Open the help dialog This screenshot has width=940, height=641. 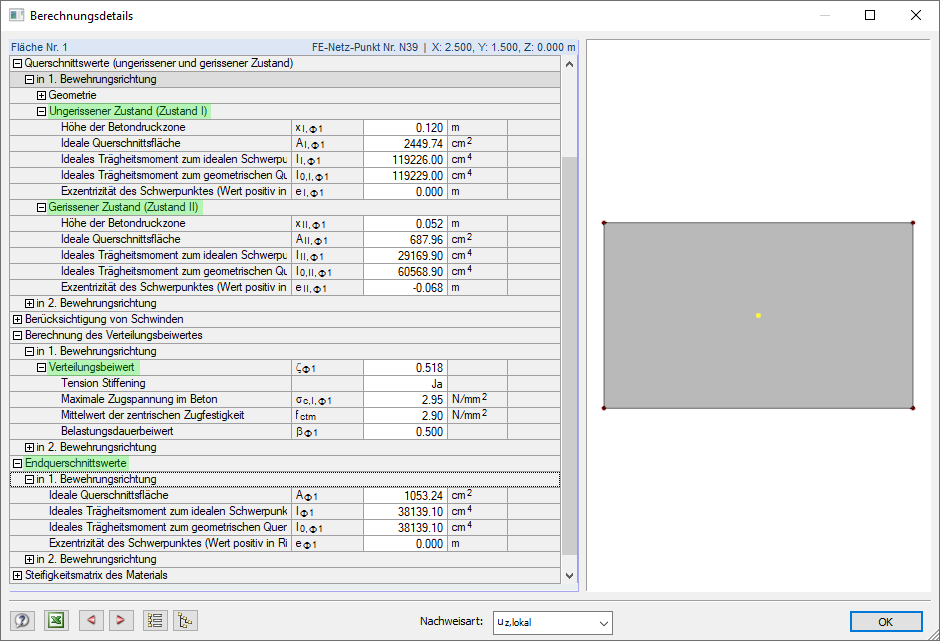22,620
